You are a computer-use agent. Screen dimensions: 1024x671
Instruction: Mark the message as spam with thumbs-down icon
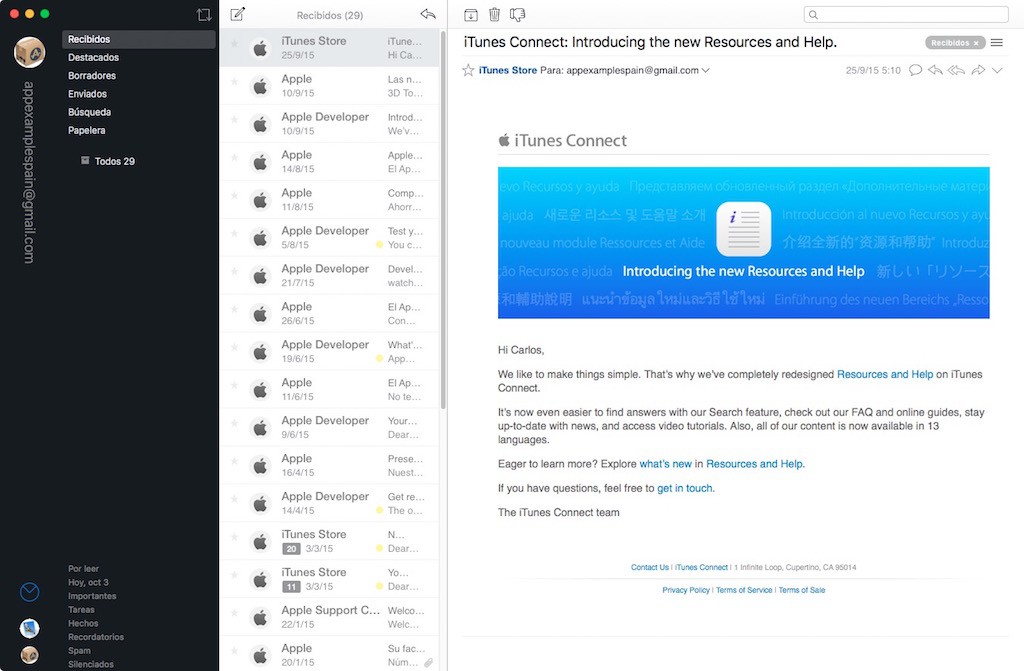[517, 14]
